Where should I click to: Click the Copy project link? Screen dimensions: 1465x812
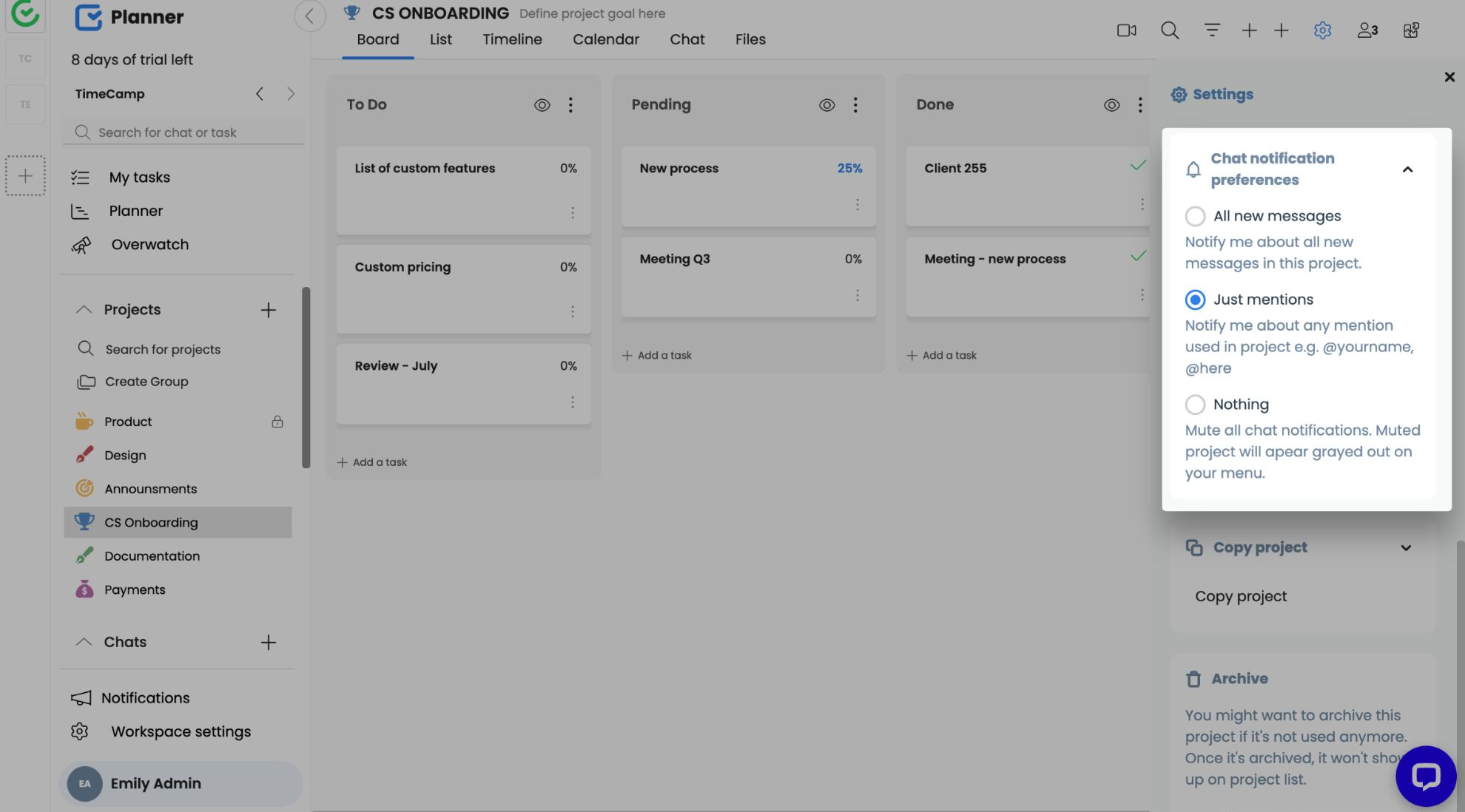click(x=1240, y=596)
